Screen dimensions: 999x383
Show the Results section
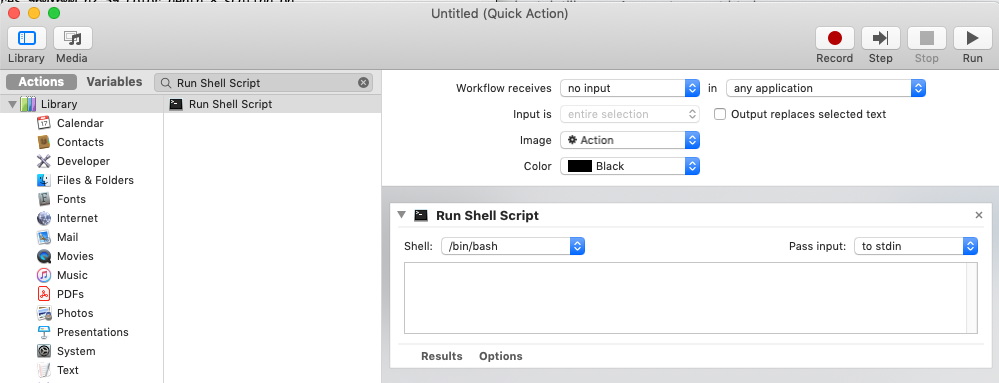click(x=442, y=356)
